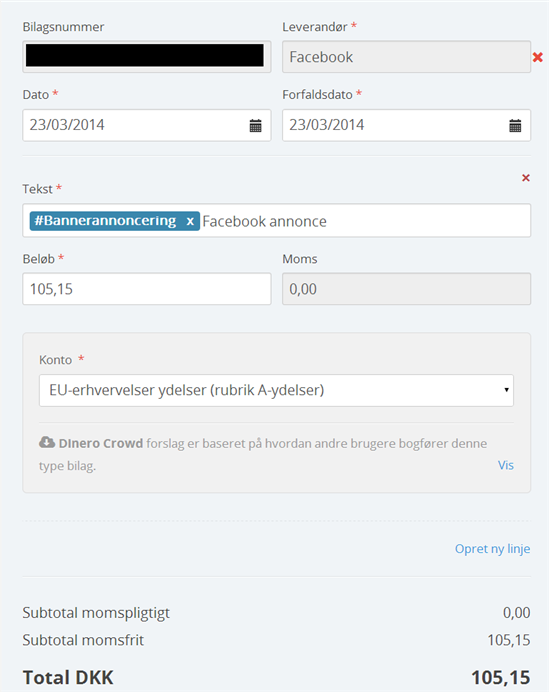
Task: Focus the Beløb amount field with 105,15
Action: click(x=147, y=289)
